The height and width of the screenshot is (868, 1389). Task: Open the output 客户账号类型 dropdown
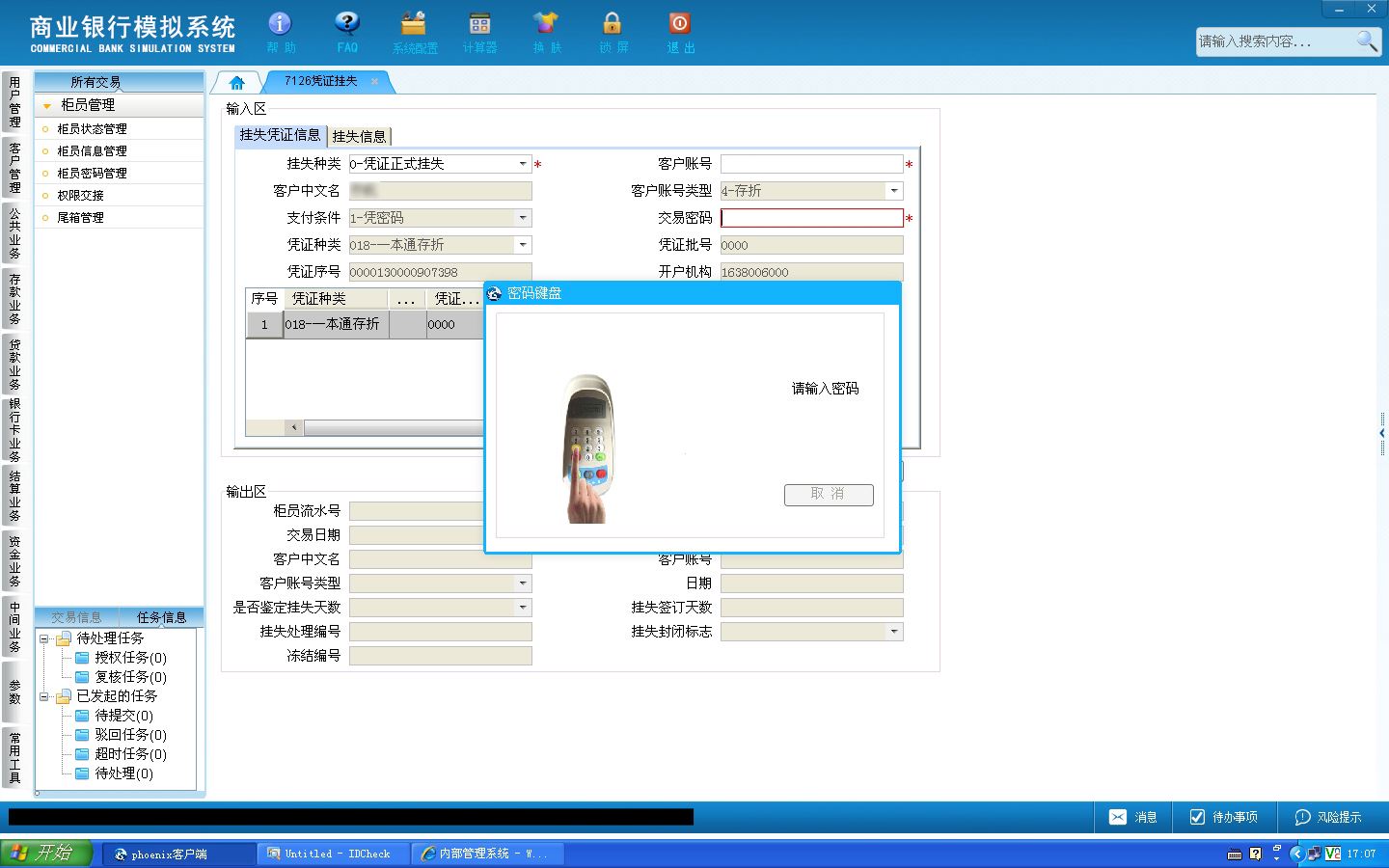523,583
